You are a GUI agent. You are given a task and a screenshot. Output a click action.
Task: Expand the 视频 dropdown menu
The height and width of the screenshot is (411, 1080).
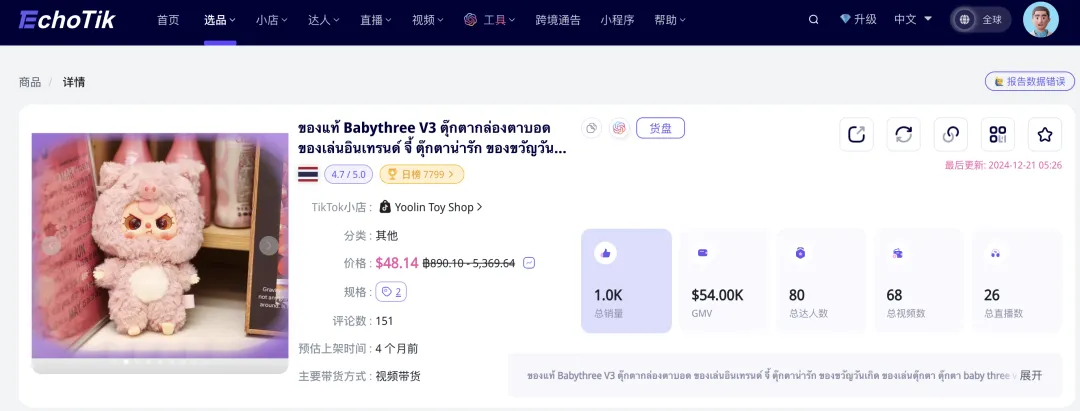(x=428, y=20)
